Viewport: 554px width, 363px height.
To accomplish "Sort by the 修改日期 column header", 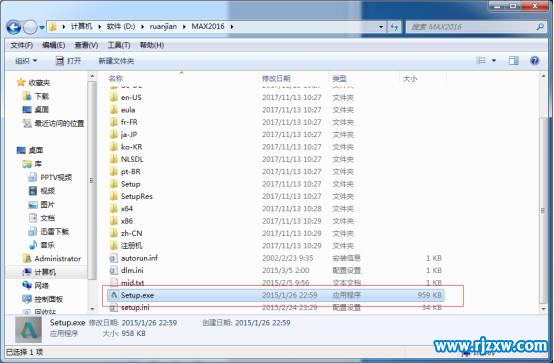I will [x=276, y=78].
